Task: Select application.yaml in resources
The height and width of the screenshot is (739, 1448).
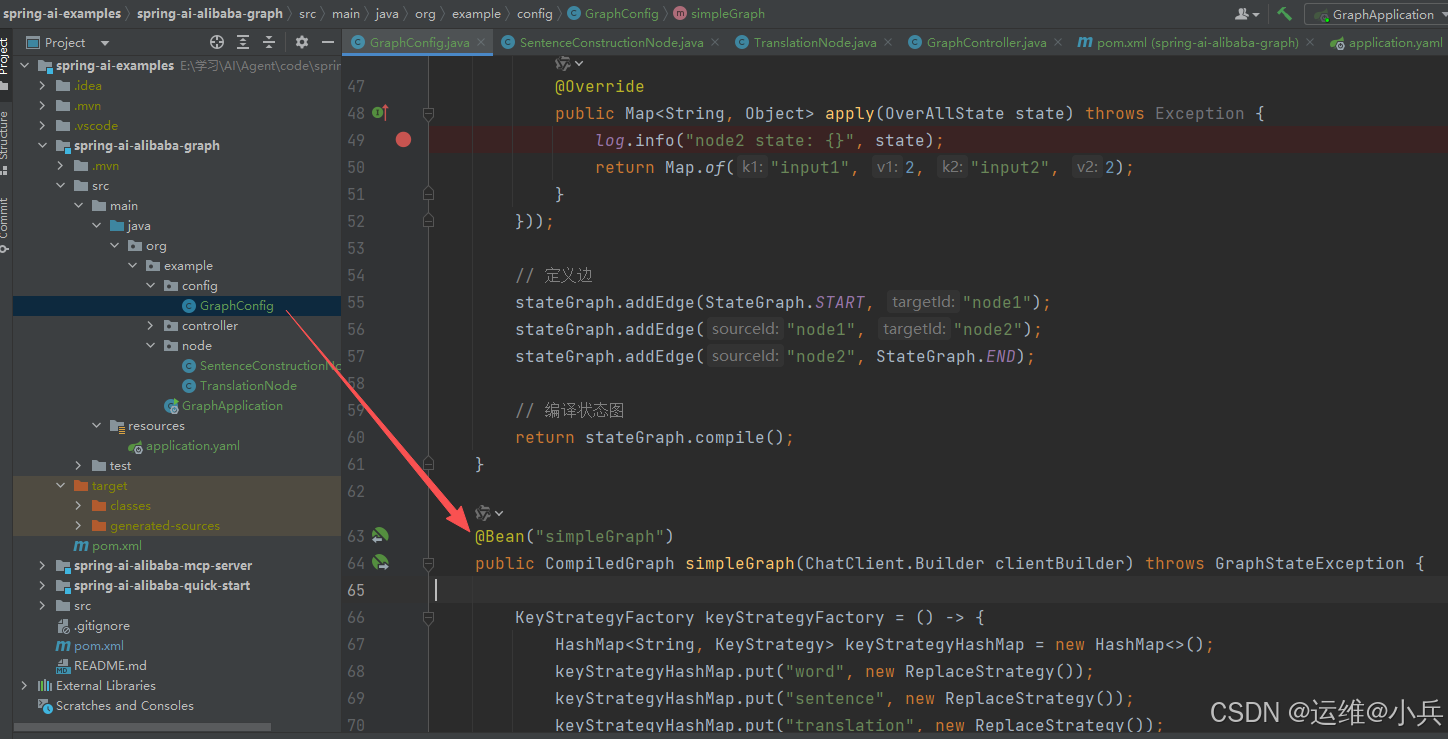Action: (x=192, y=445)
